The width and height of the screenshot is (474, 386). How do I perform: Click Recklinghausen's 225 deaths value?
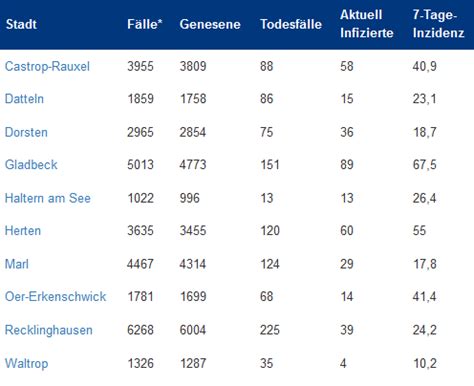[270, 330]
